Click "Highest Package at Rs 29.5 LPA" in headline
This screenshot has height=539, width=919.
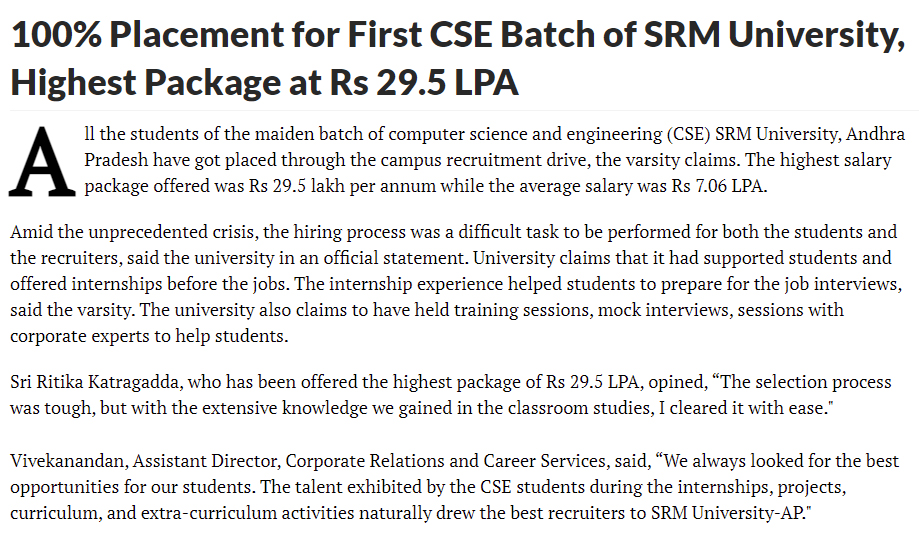265,81
